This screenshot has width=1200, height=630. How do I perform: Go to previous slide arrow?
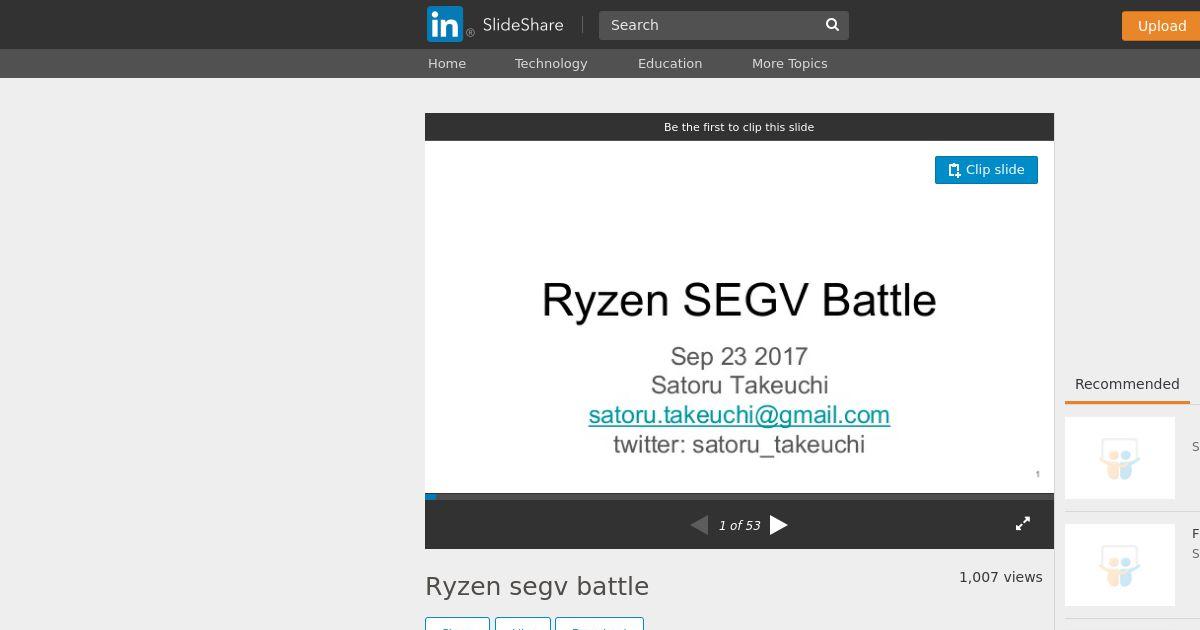tap(699, 525)
